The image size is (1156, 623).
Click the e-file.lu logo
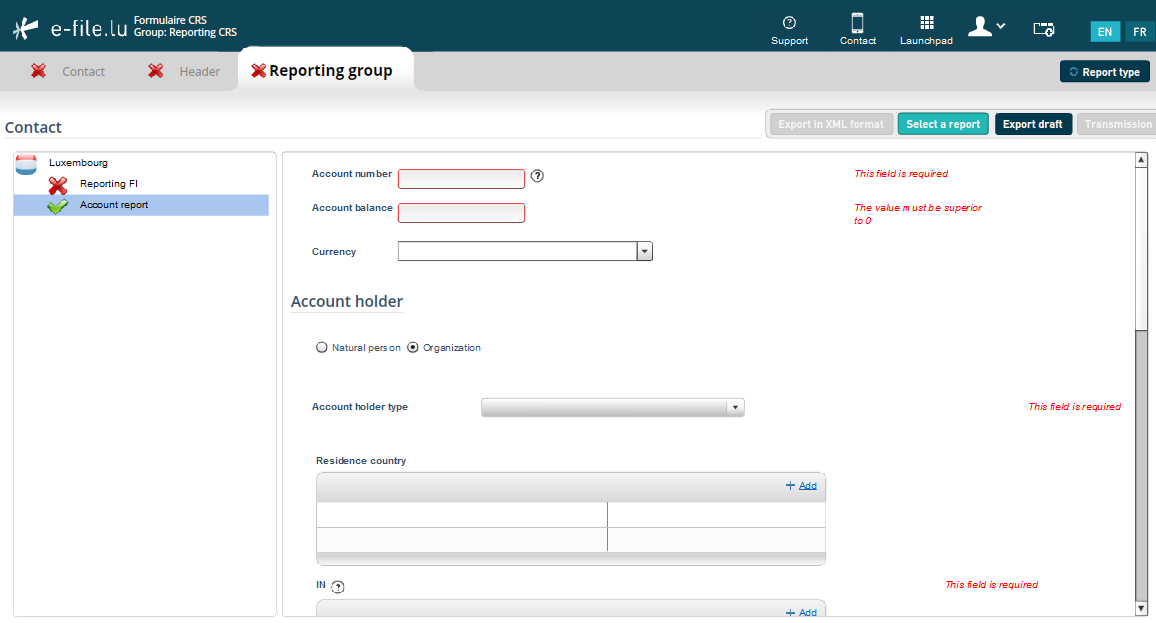(x=70, y=28)
